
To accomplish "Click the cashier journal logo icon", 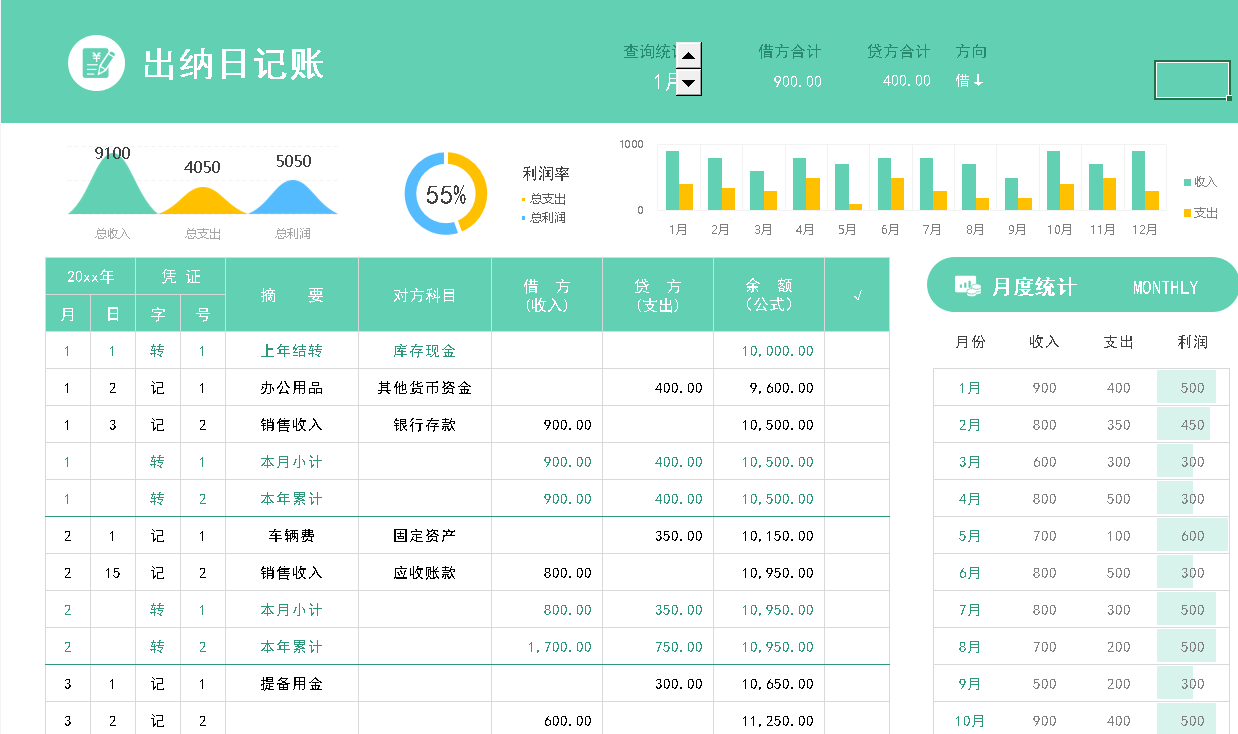I will pyautogui.click(x=96, y=63).
